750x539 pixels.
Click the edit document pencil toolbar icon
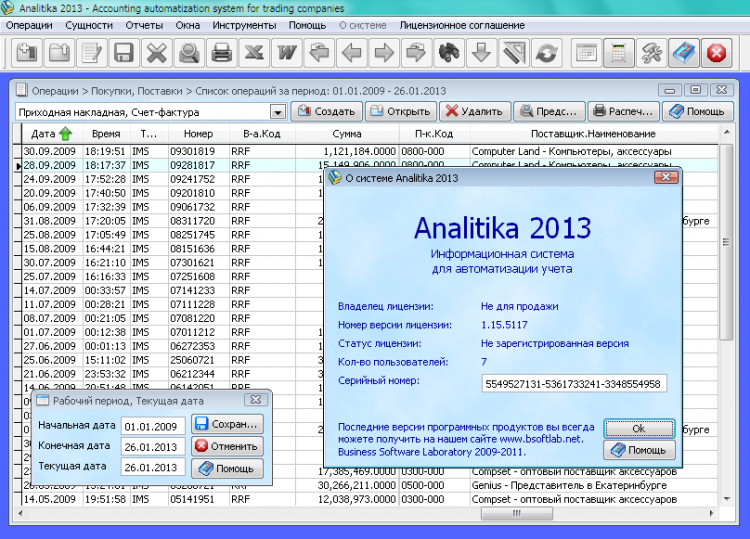click(x=92, y=53)
